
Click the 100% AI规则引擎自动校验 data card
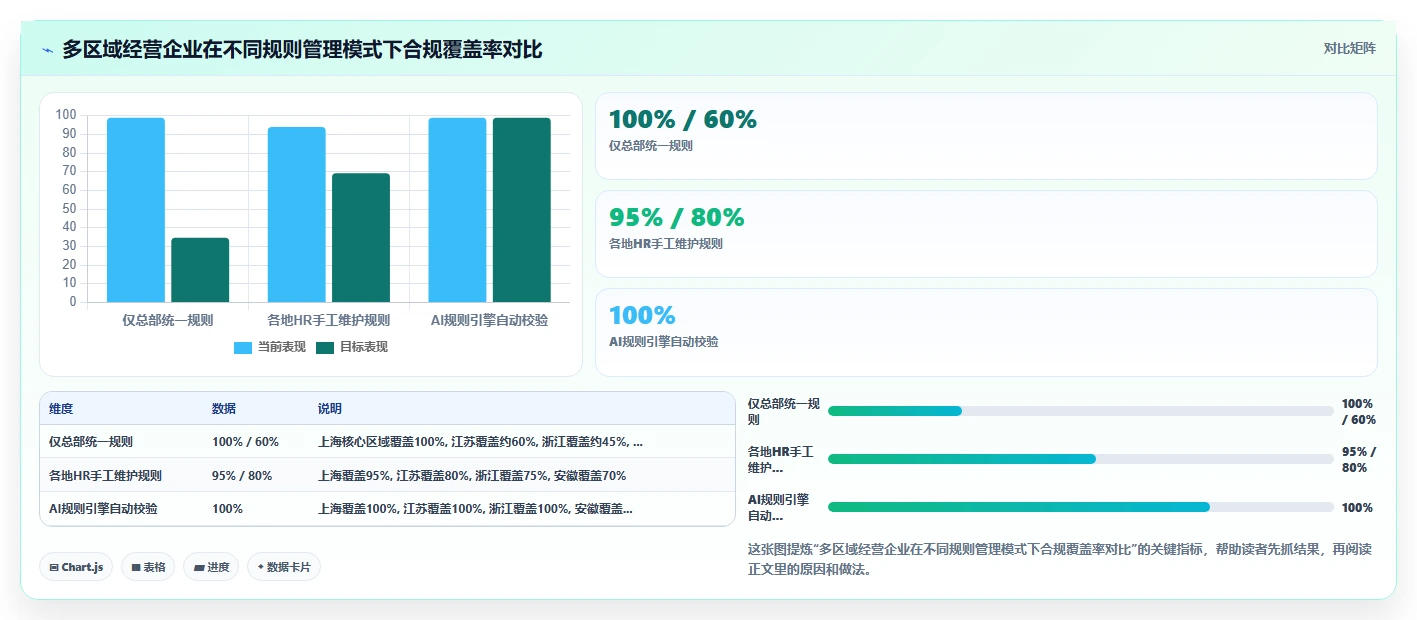986,332
